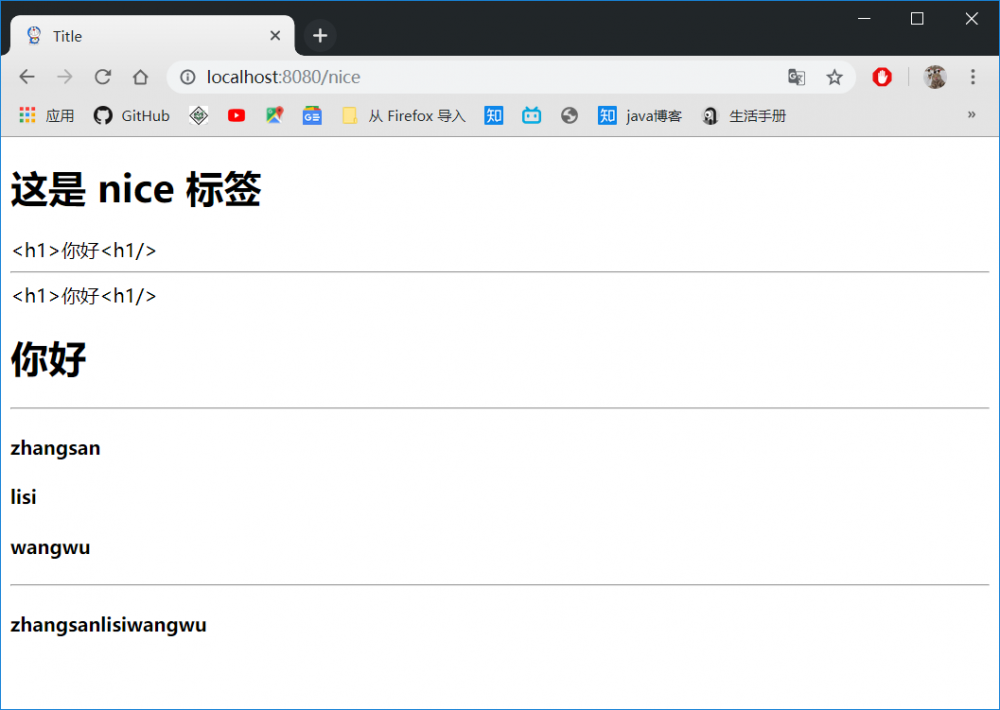Image resolution: width=1000 pixels, height=710 pixels.
Task: Open the Google Maps bookmark
Action: coord(273,115)
